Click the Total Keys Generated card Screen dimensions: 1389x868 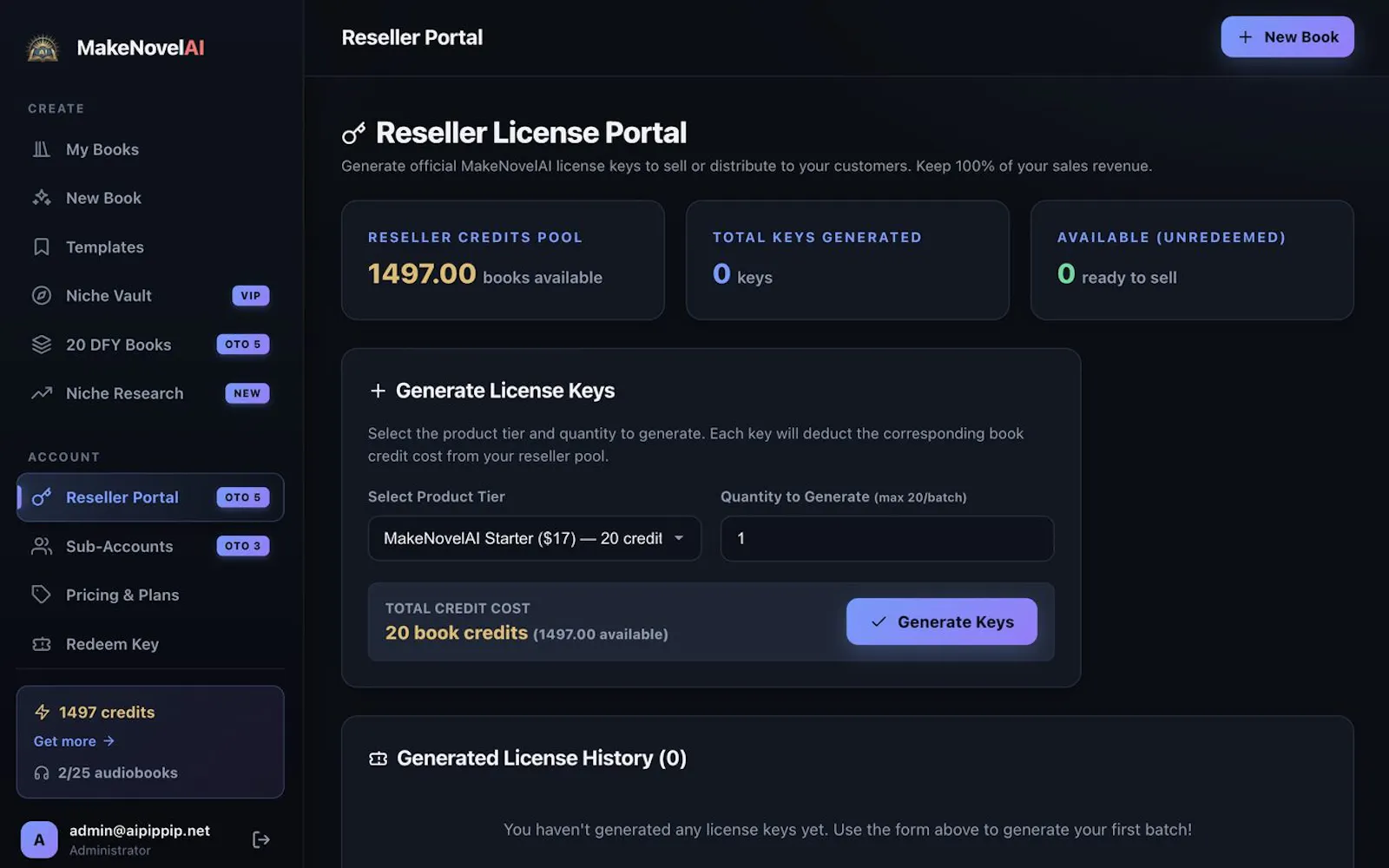847,260
